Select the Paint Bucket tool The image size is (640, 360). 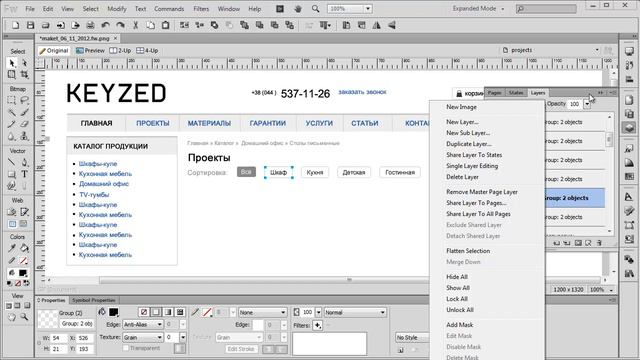tap(24, 248)
